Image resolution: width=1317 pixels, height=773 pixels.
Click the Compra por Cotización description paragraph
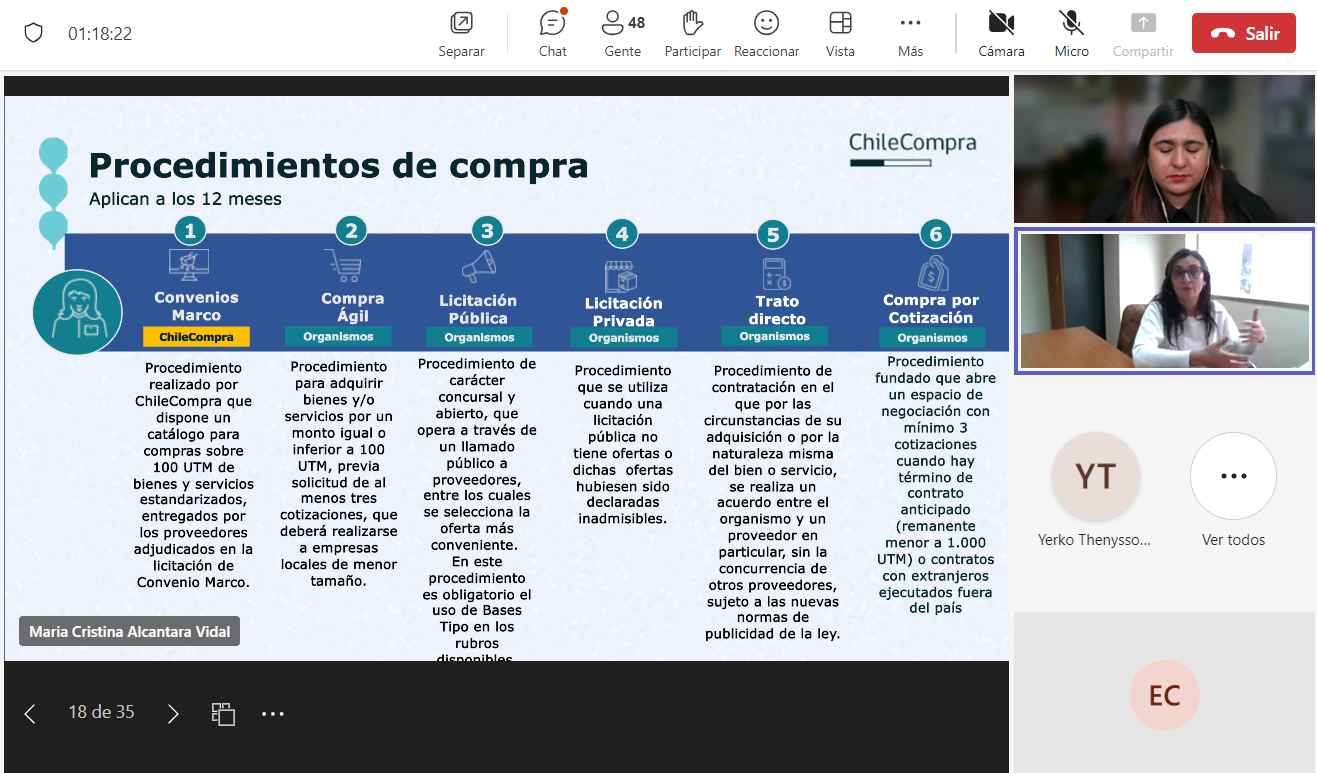(x=936, y=485)
